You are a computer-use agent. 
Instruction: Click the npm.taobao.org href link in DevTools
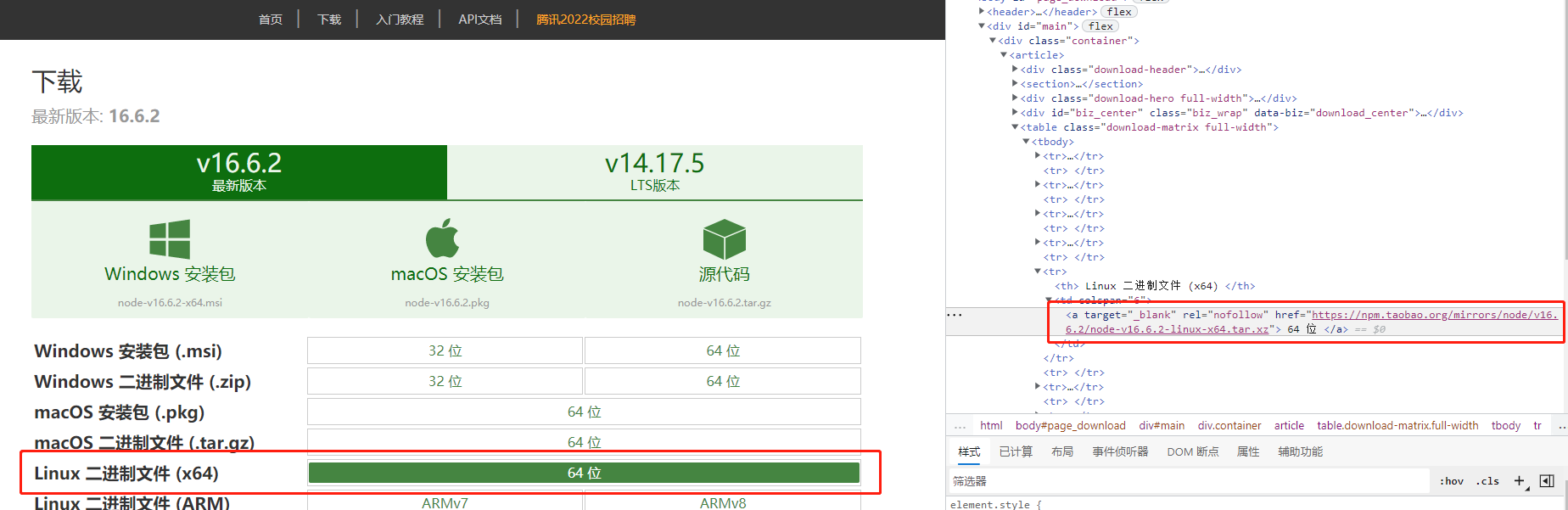pyautogui.click(x=1312, y=322)
